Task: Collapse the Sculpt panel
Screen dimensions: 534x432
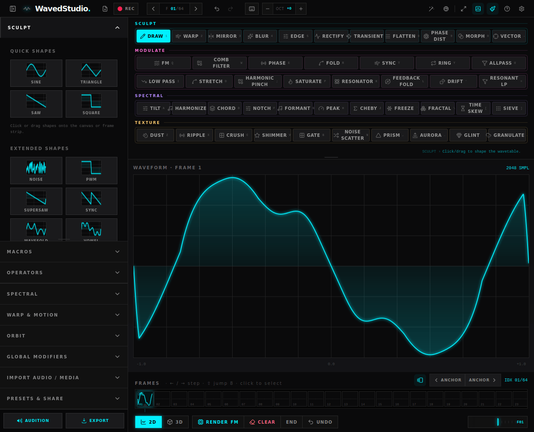Action: pyautogui.click(x=117, y=28)
